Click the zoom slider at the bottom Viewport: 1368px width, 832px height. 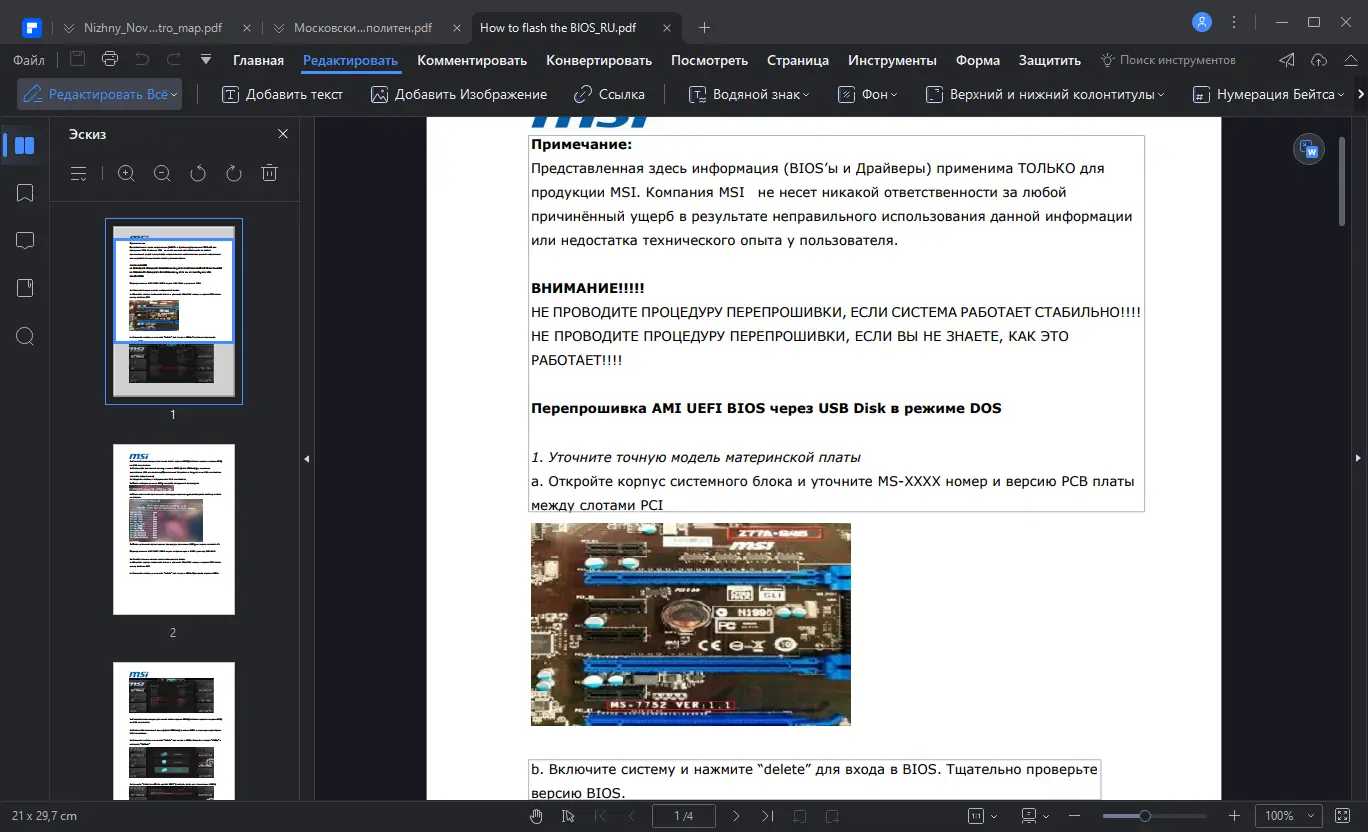(1147, 815)
